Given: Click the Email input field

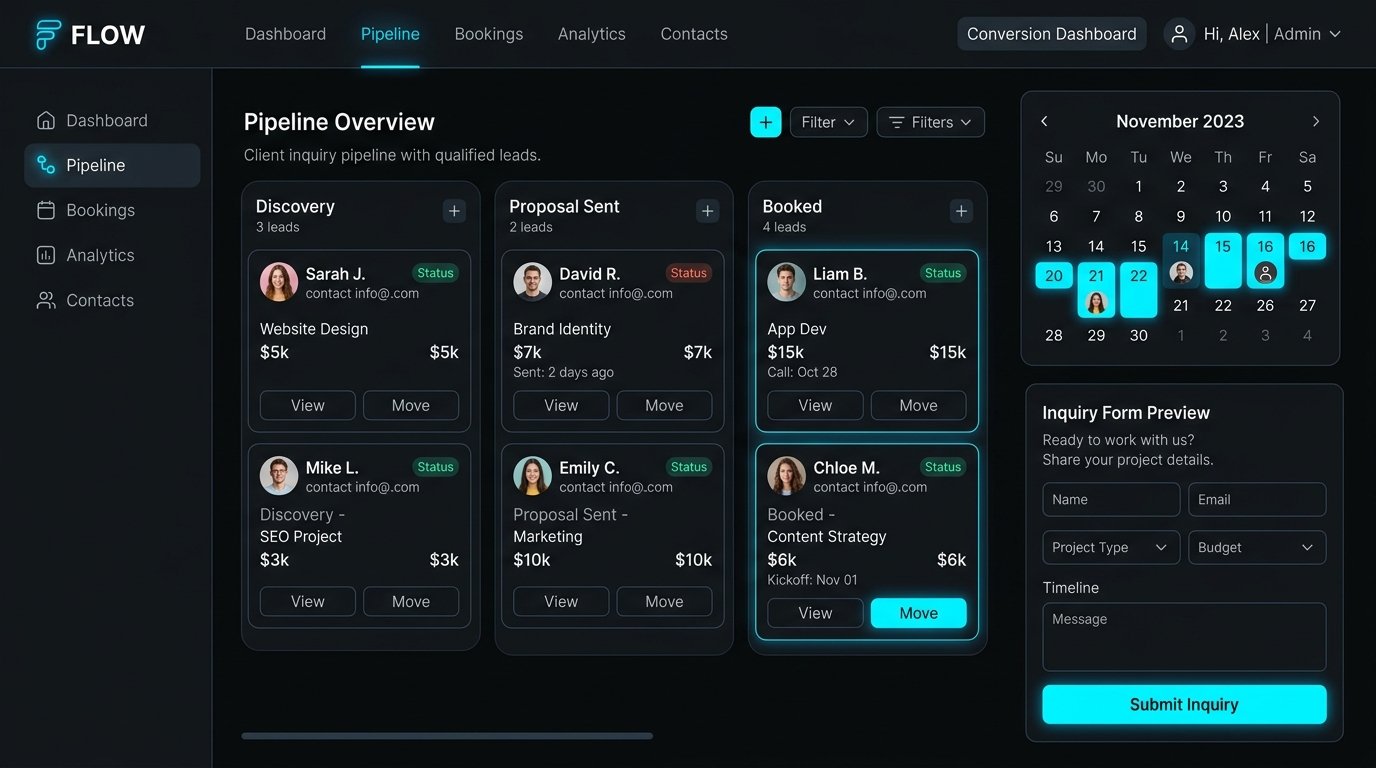Looking at the screenshot, I should pos(1257,499).
